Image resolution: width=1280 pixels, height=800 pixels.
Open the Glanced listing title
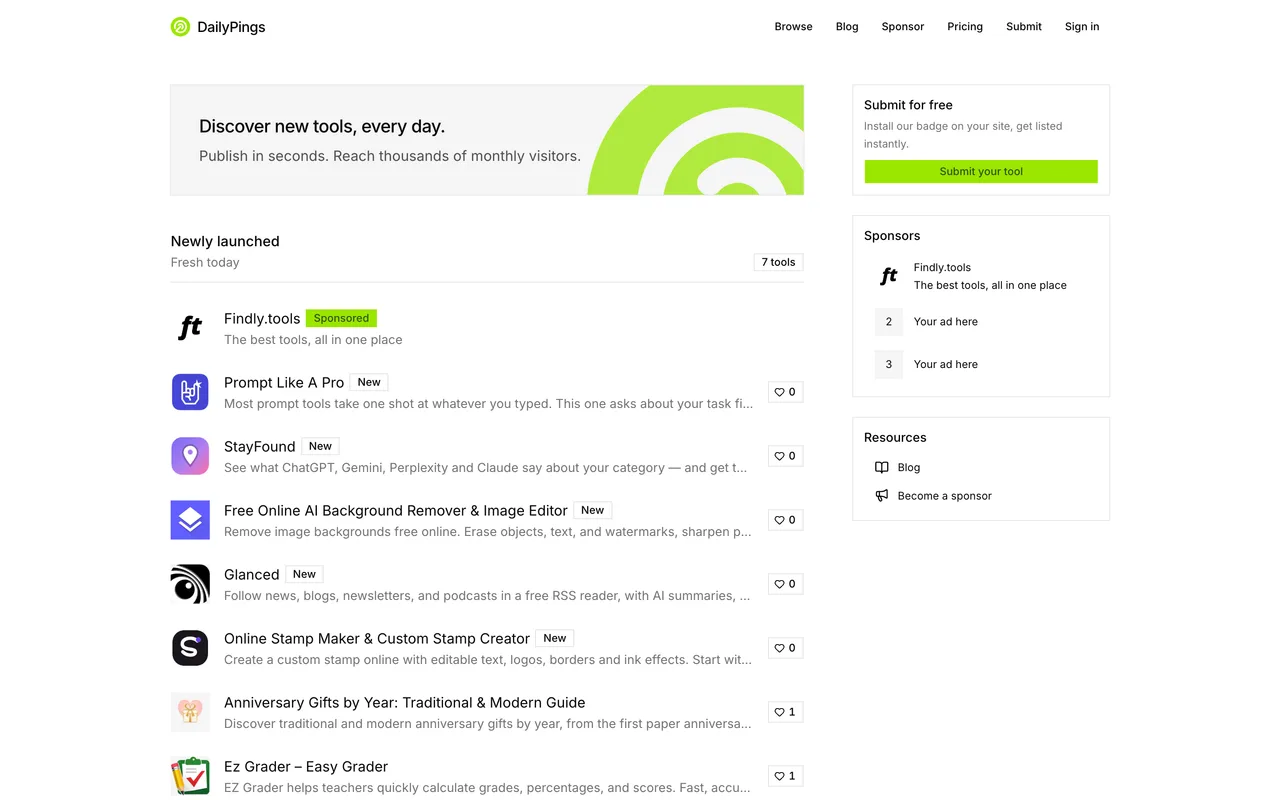[252, 574]
